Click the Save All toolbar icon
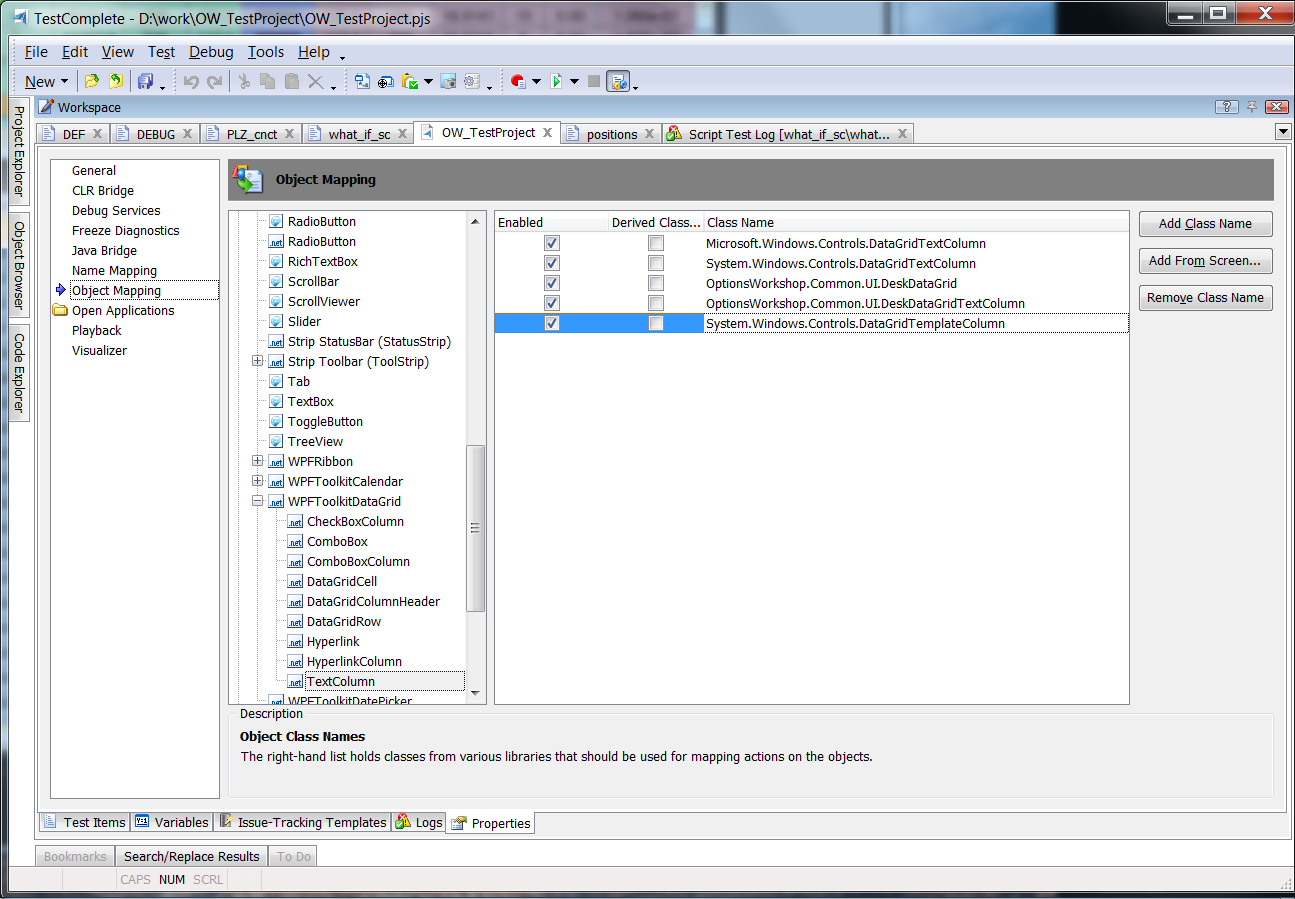The height and width of the screenshot is (899, 1295). (146, 82)
